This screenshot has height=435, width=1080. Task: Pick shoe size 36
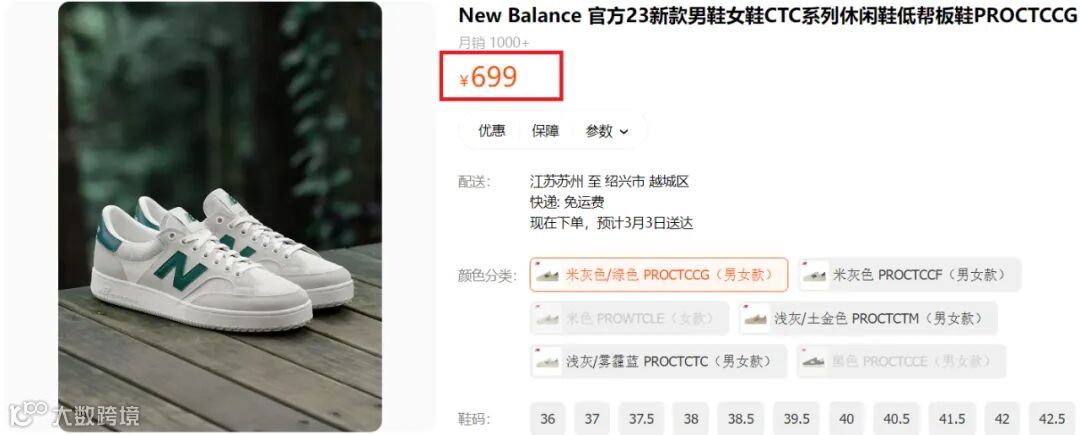[548, 418]
